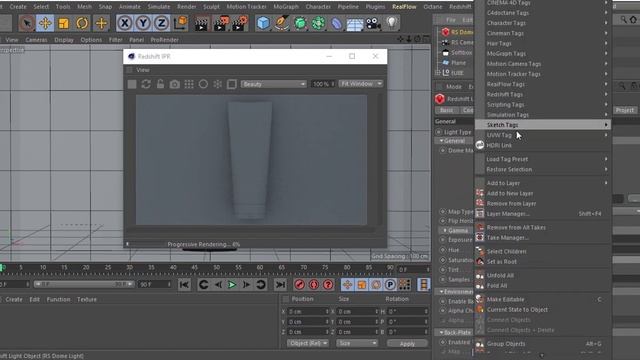
Task: Open the Fit Window dropdown
Action: (x=361, y=84)
